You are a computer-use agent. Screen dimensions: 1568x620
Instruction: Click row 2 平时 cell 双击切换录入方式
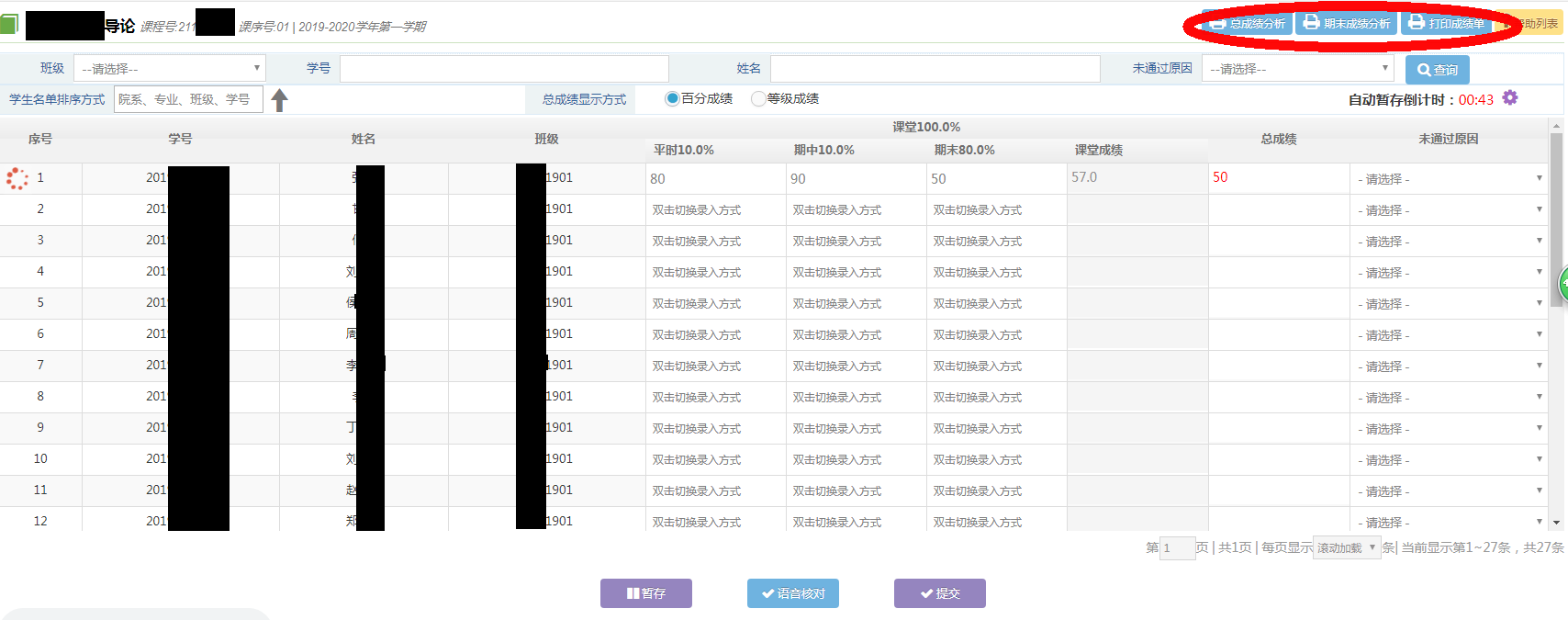[716, 210]
